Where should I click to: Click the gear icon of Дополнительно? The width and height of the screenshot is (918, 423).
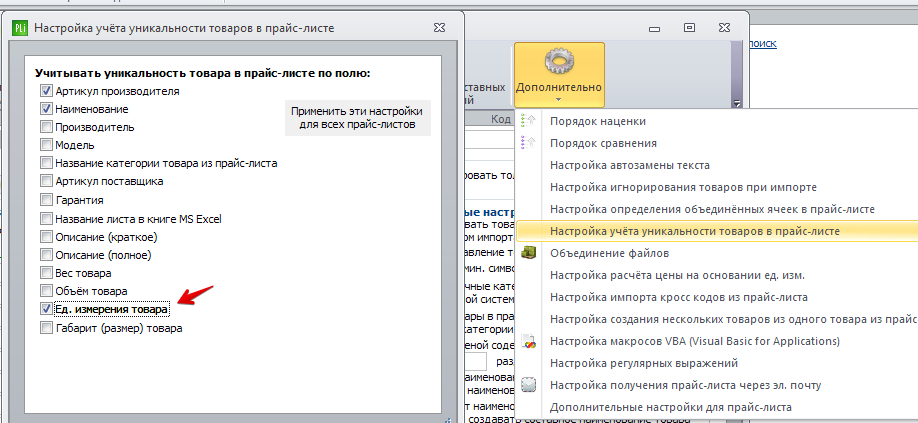click(x=559, y=61)
